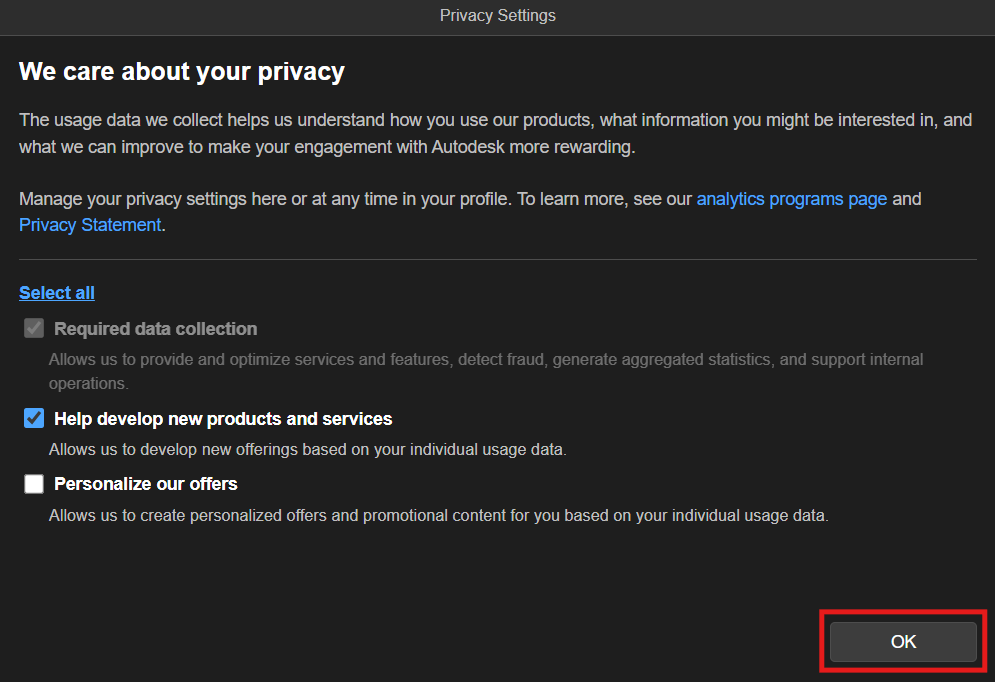Click the 'Required data collection' label text
The height and width of the screenshot is (682, 995).
(155, 329)
